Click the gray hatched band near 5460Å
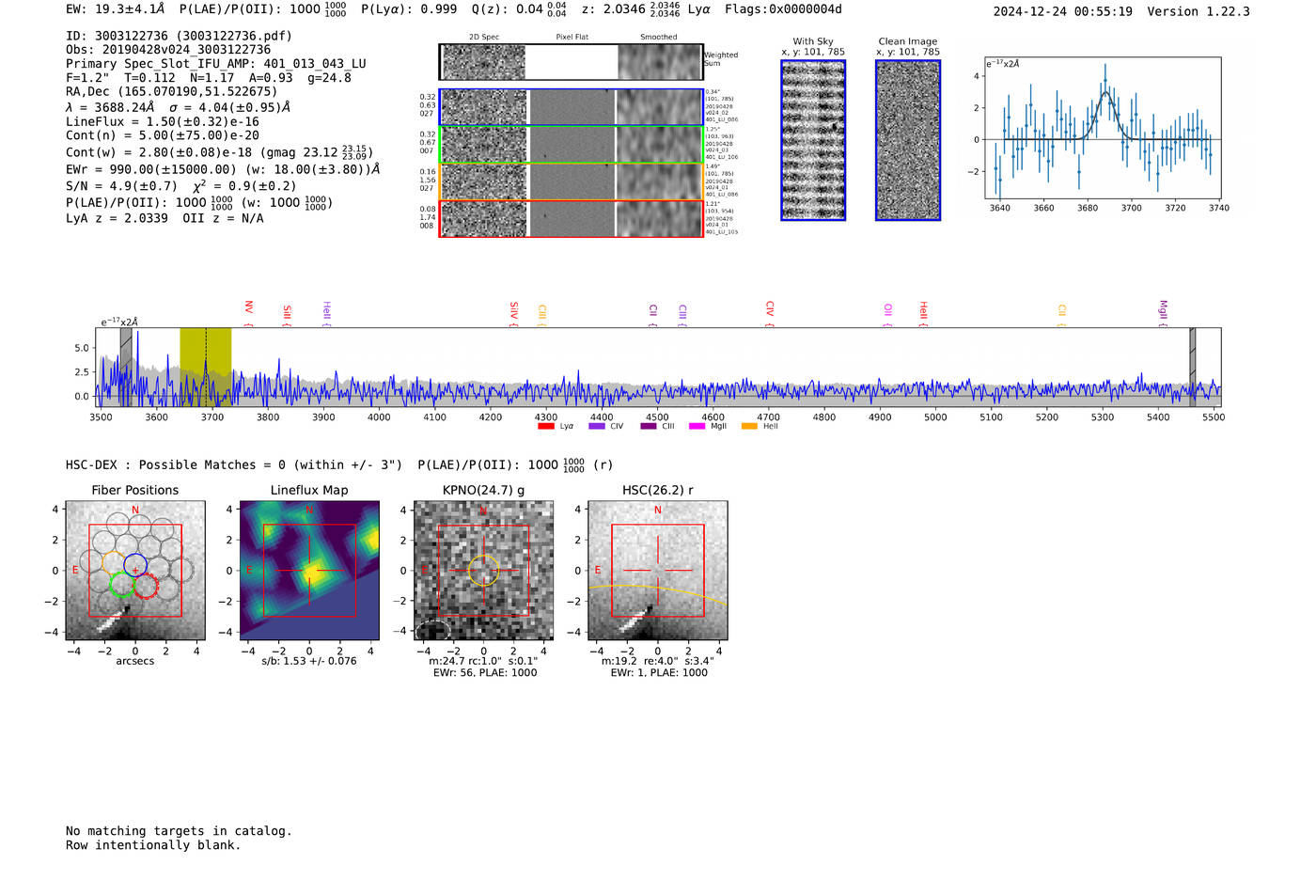 coord(1192,368)
